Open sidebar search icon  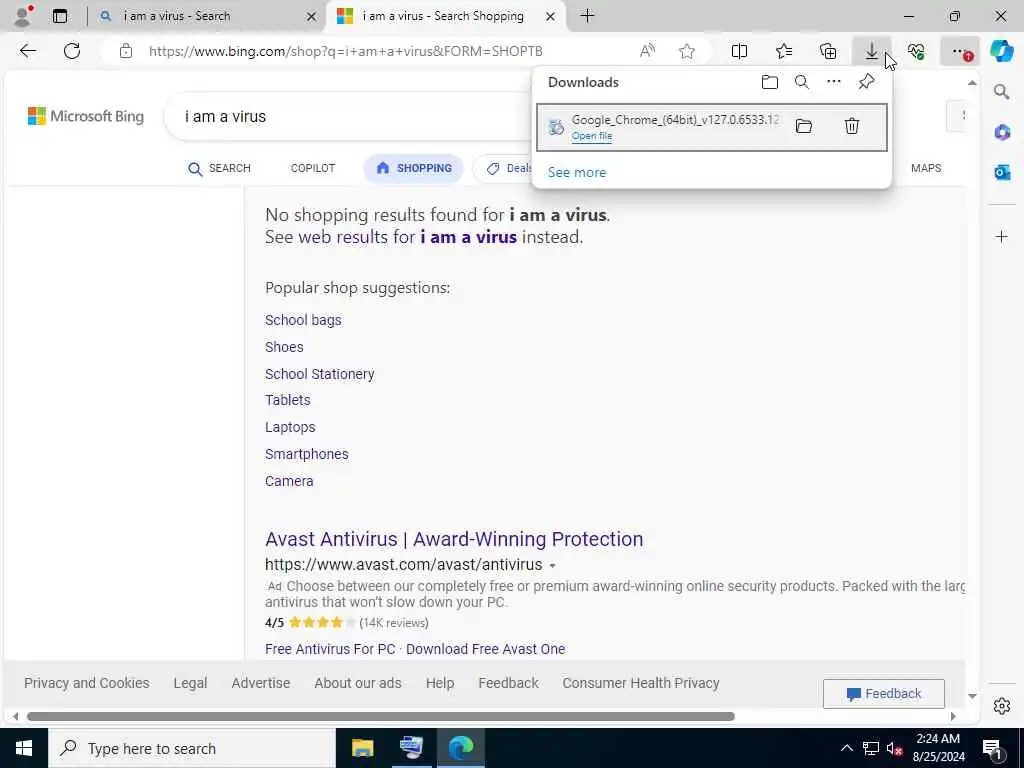1002,91
